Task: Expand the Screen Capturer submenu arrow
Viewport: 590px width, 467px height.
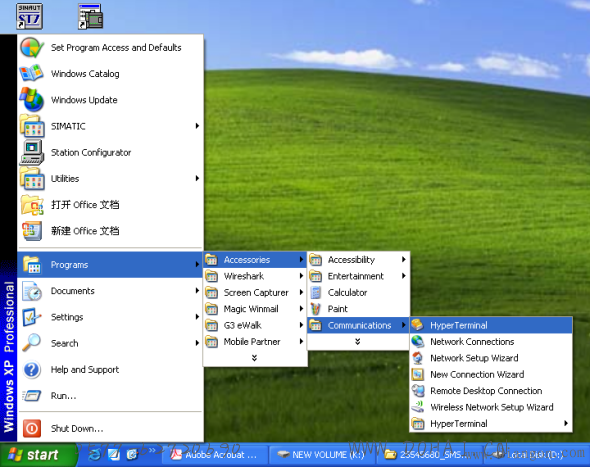Action: pyautogui.click(x=301, y=292)
